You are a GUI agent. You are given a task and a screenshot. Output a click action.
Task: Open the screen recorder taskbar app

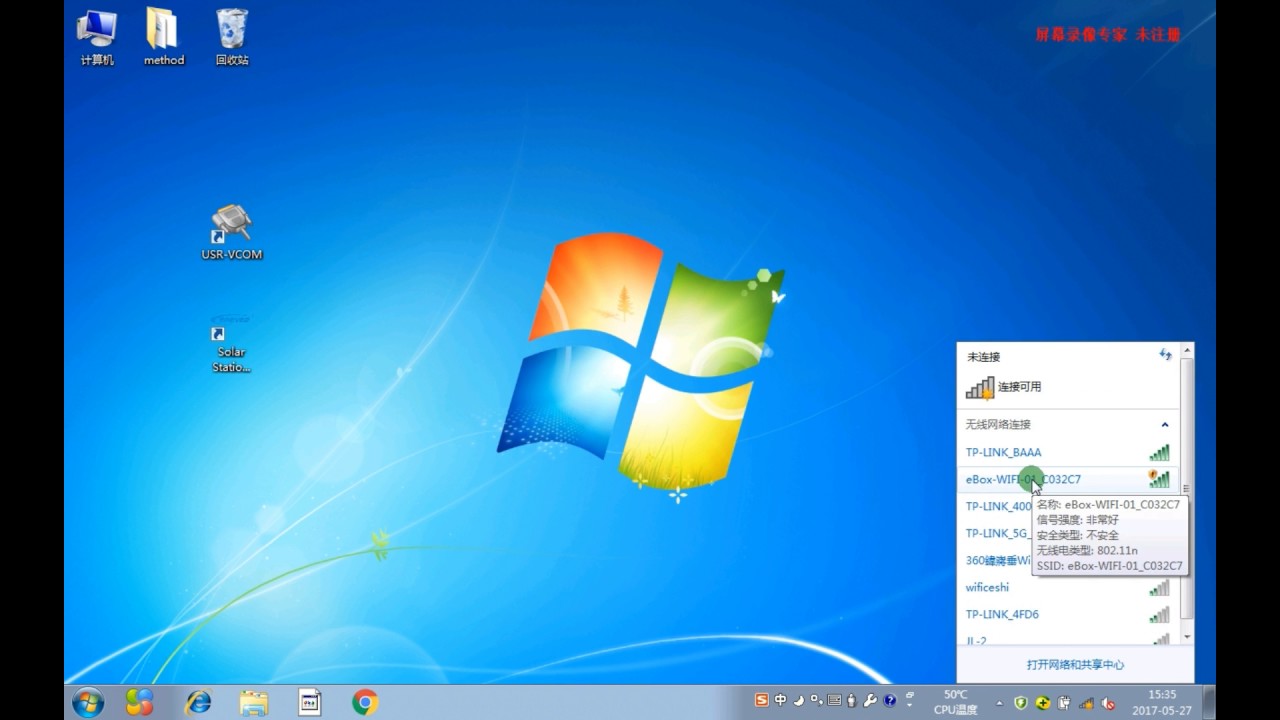[310, 702]
